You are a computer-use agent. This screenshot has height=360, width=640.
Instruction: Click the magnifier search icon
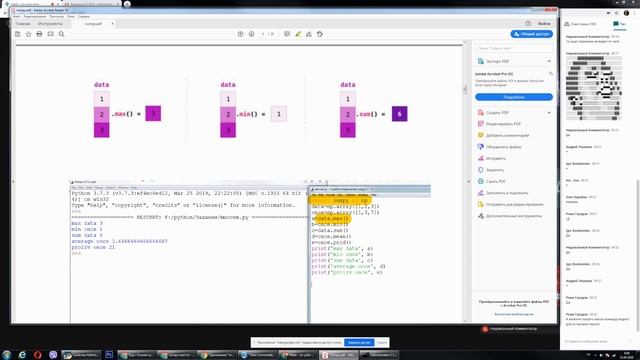(62, 34)
